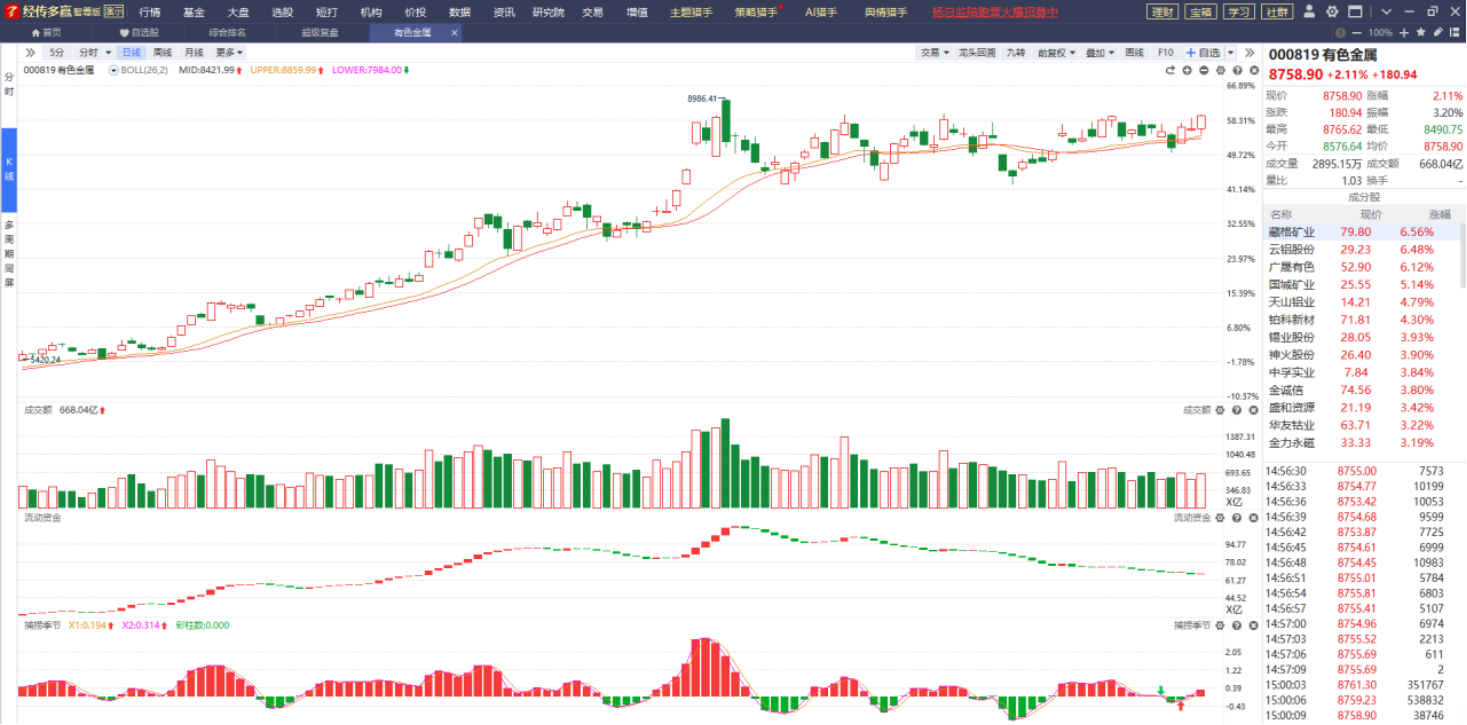Expand the 更多 period dropdown
The width and height of the screenshot is (1467, 725).
pyautogui.click(x=230, y=52)
